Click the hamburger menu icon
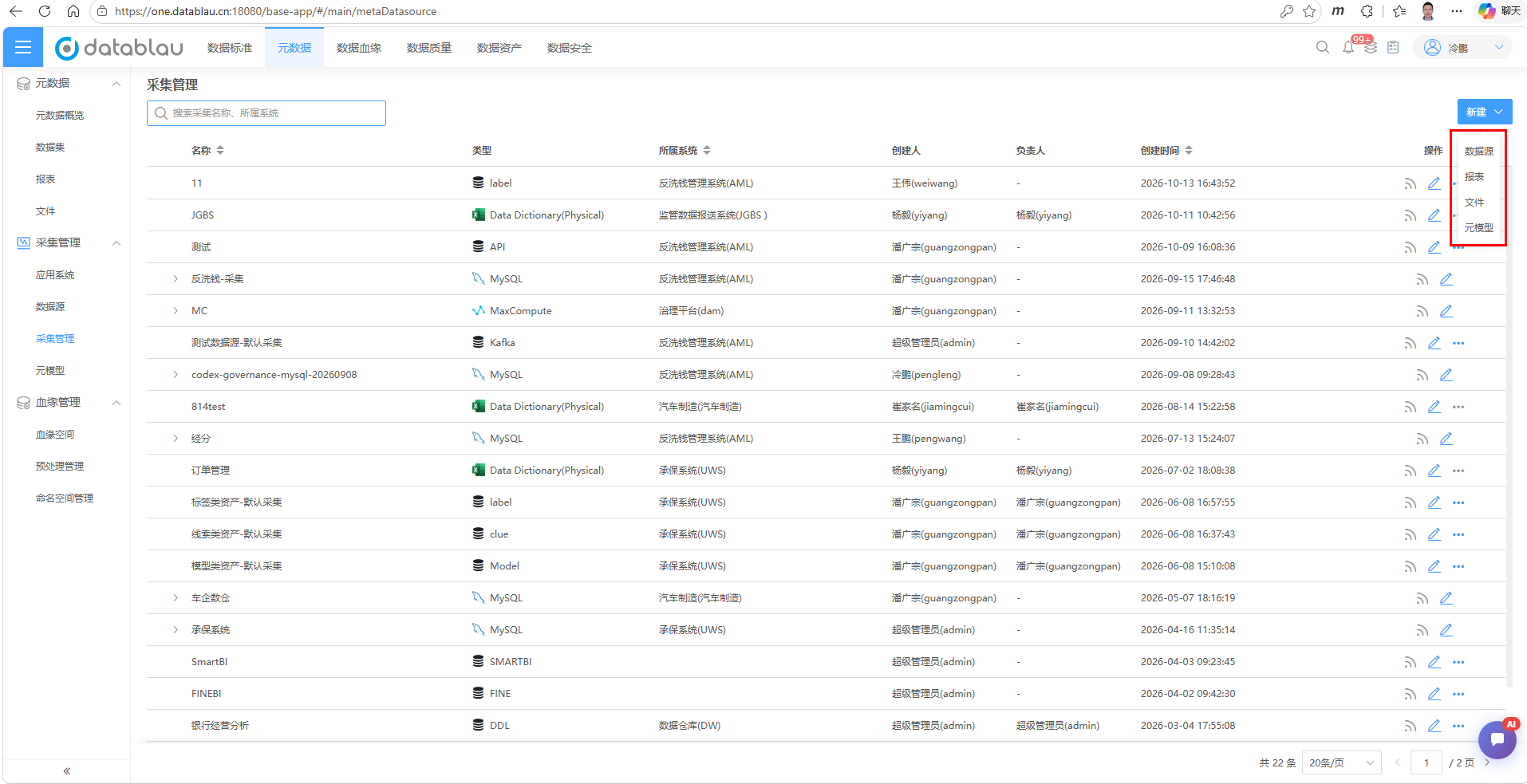 [x=23, y=48]
